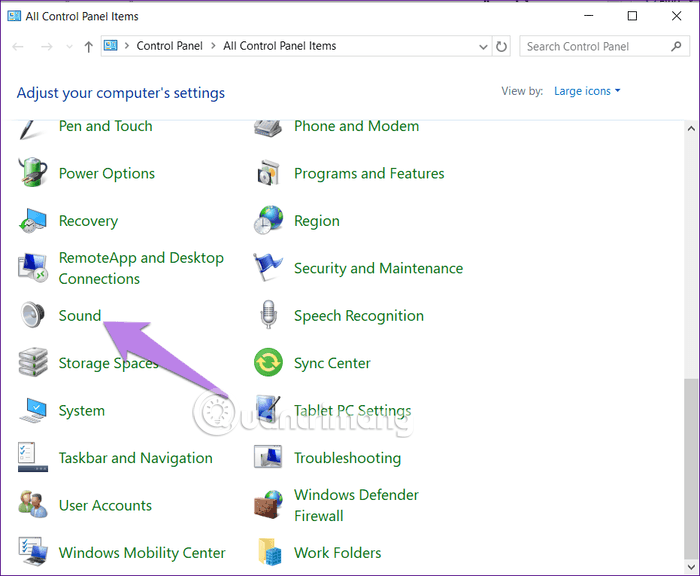Open the Security and Maintenance link
Image resolution: width=700 pixels, height=576 pixels.
pos(379,268)
